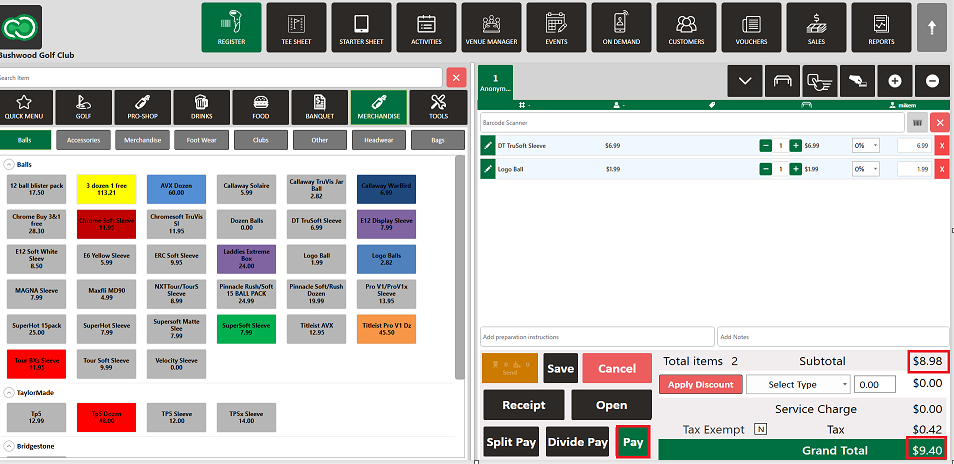Open discount dropdown for DT TruSoft Sleeve
The image size is (954, 464).
pyautogui.click(x=866, y=146)
